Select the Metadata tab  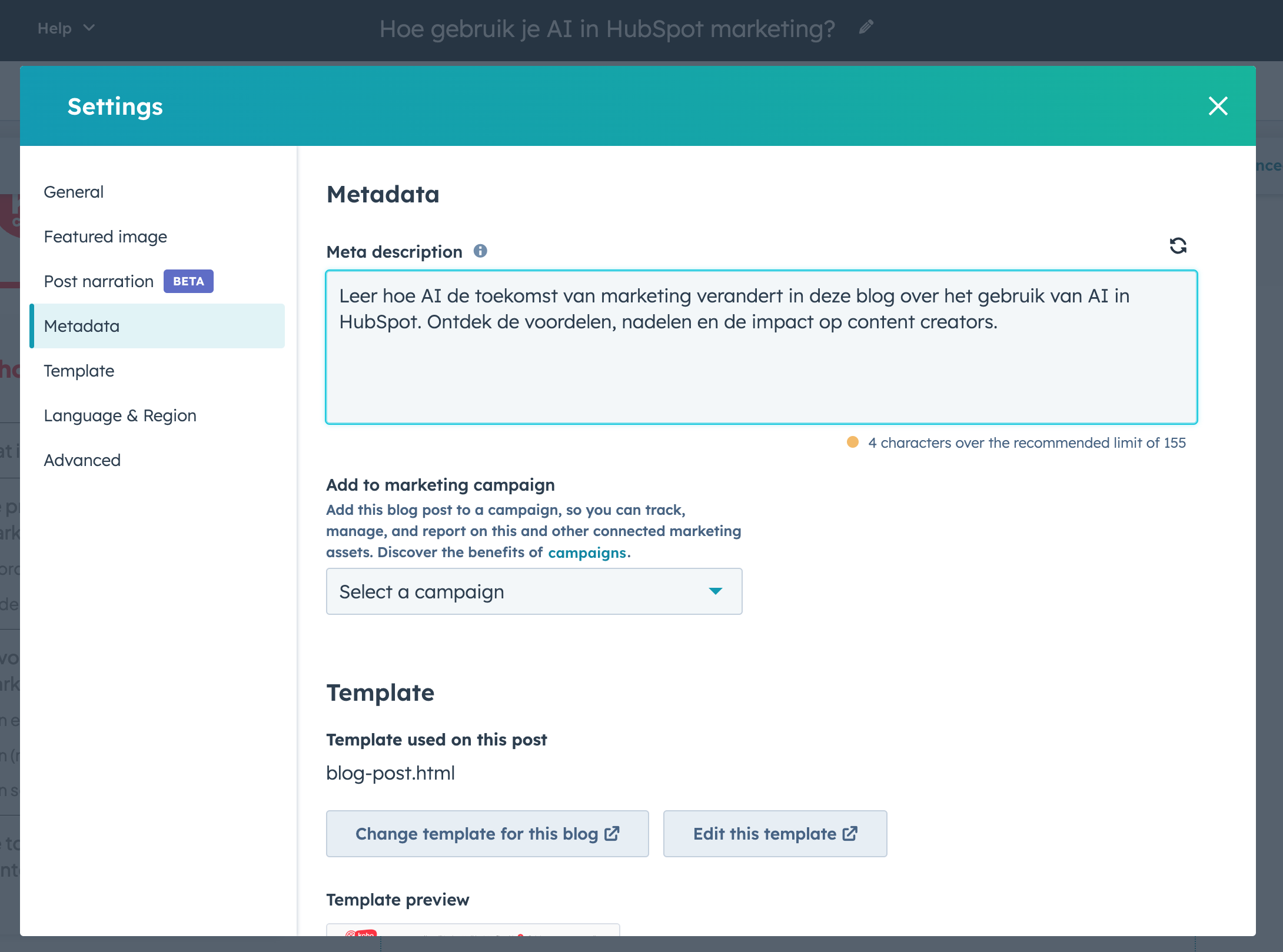click(158, 326)
